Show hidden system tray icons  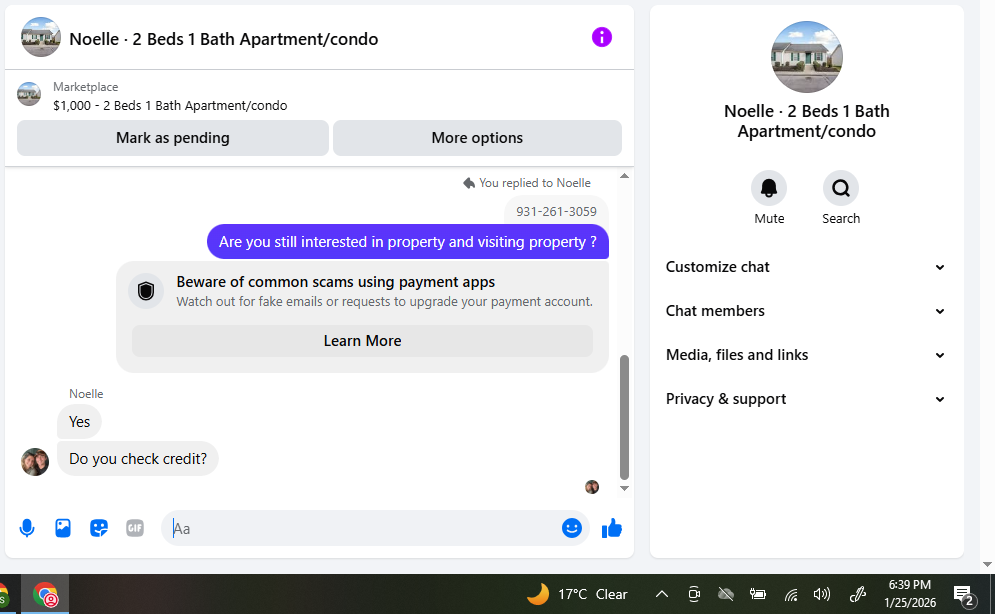click(x=662, y=594)
